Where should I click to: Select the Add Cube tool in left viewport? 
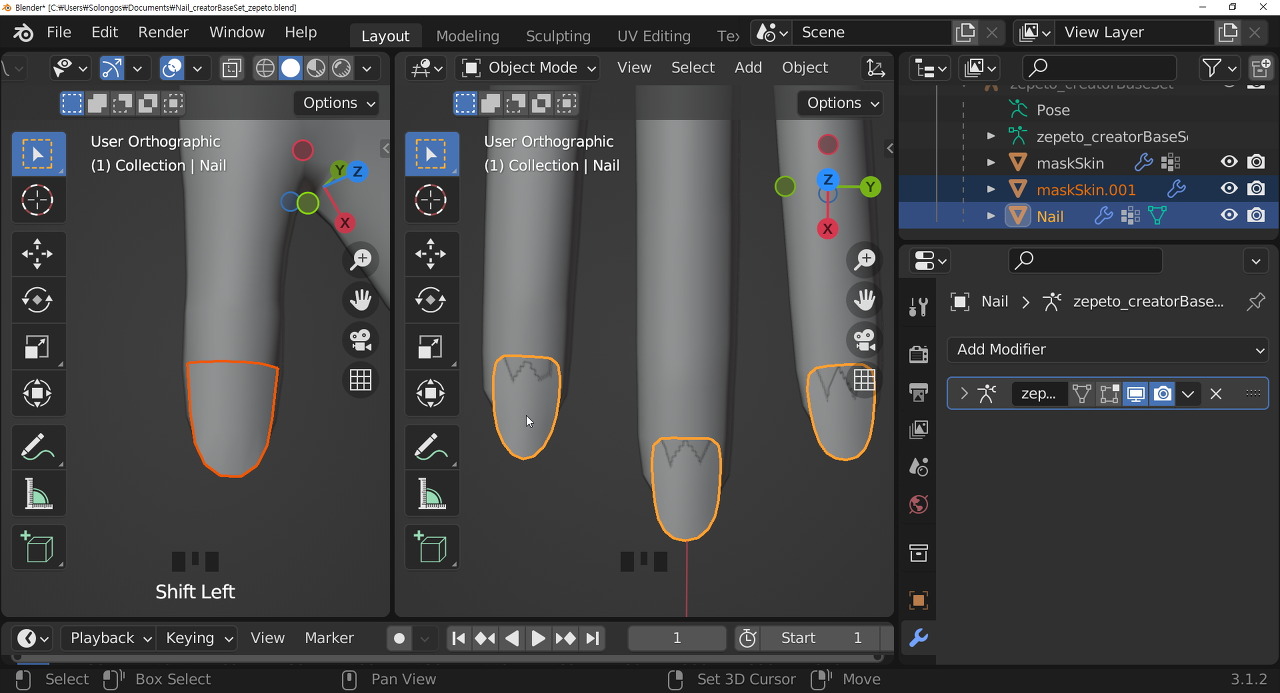(38, 547)
